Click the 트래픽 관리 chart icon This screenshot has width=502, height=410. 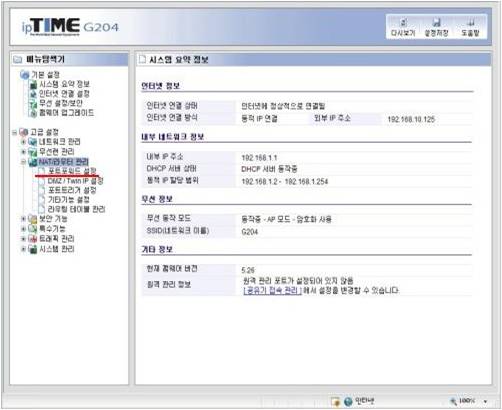[x=33, y=239]
